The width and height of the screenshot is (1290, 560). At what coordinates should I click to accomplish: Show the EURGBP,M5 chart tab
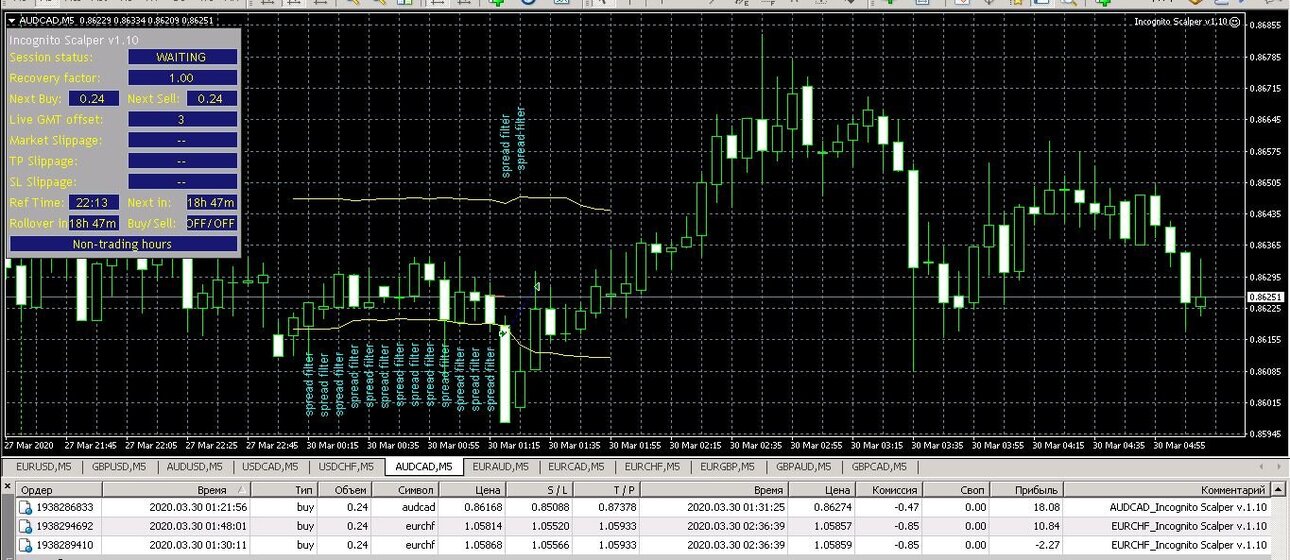[x=729, y=466]
